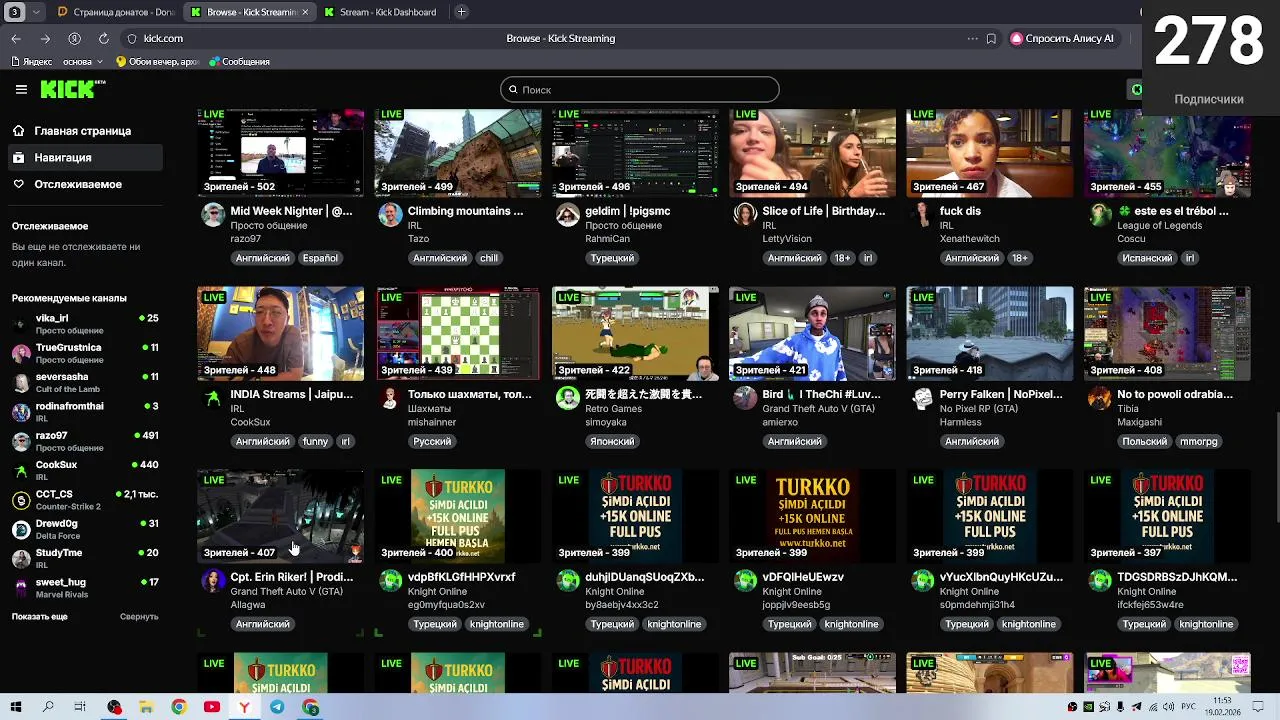Filter by 'Español' tag on razo97 card

[321, 258]
